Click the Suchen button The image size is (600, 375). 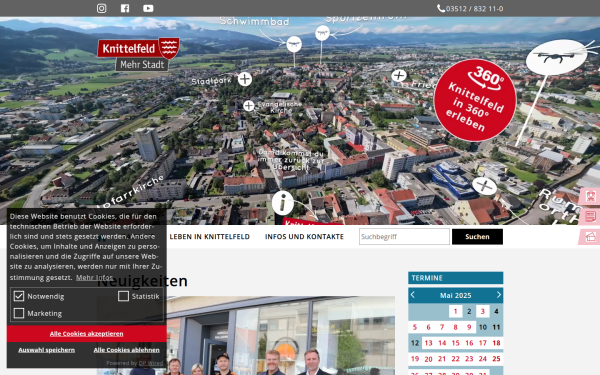click(x=477, y=236)
